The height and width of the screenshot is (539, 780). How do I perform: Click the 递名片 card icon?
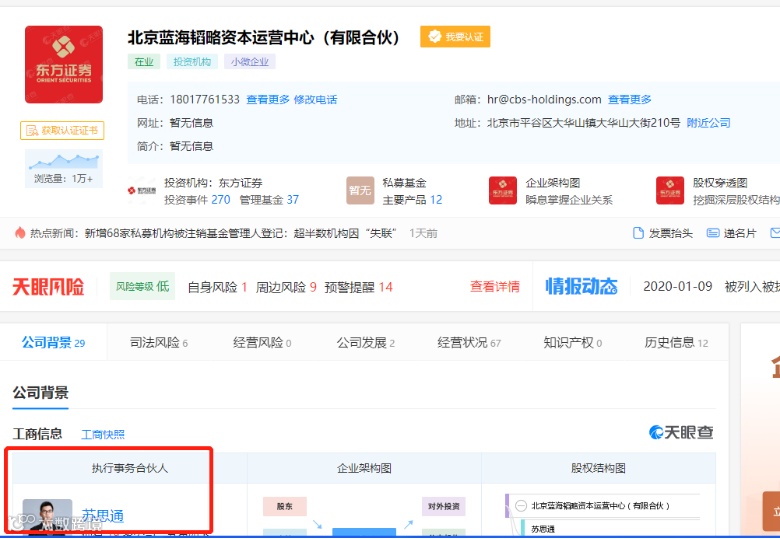tap(713, 233)
